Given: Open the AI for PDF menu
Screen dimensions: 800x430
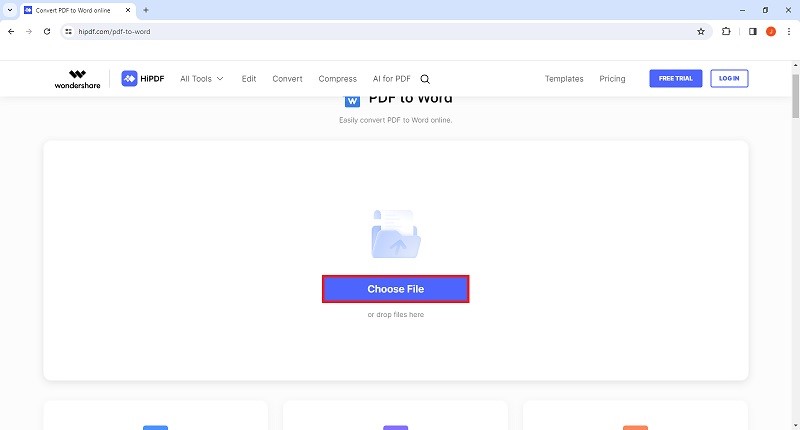Looking at the screenshot, I should (391, 79).
